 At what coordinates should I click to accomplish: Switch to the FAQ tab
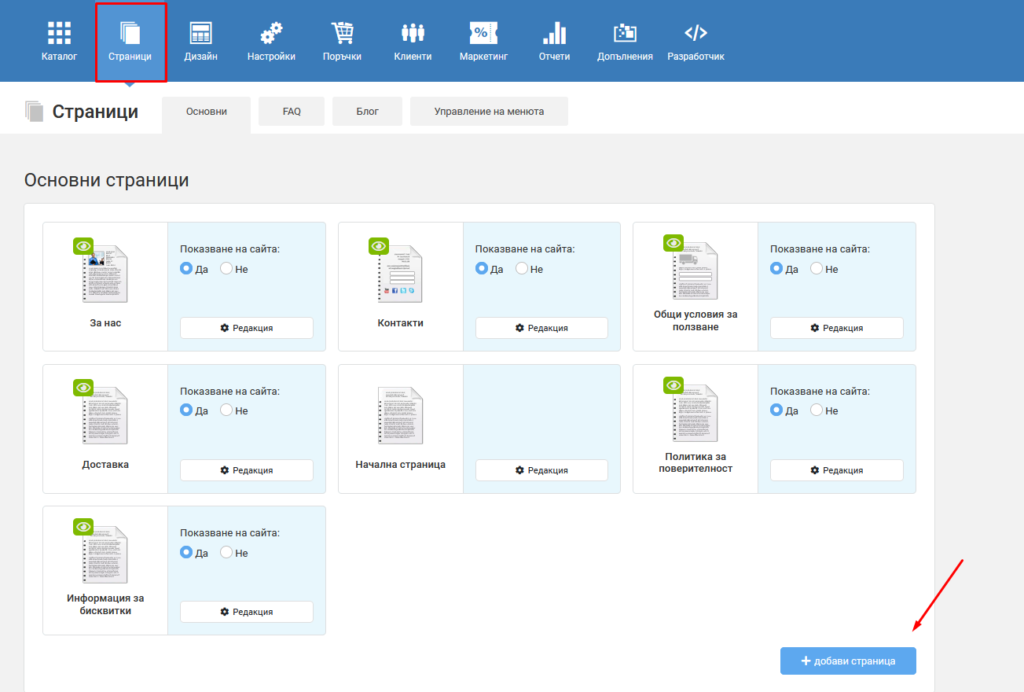[x=291, y=112]
